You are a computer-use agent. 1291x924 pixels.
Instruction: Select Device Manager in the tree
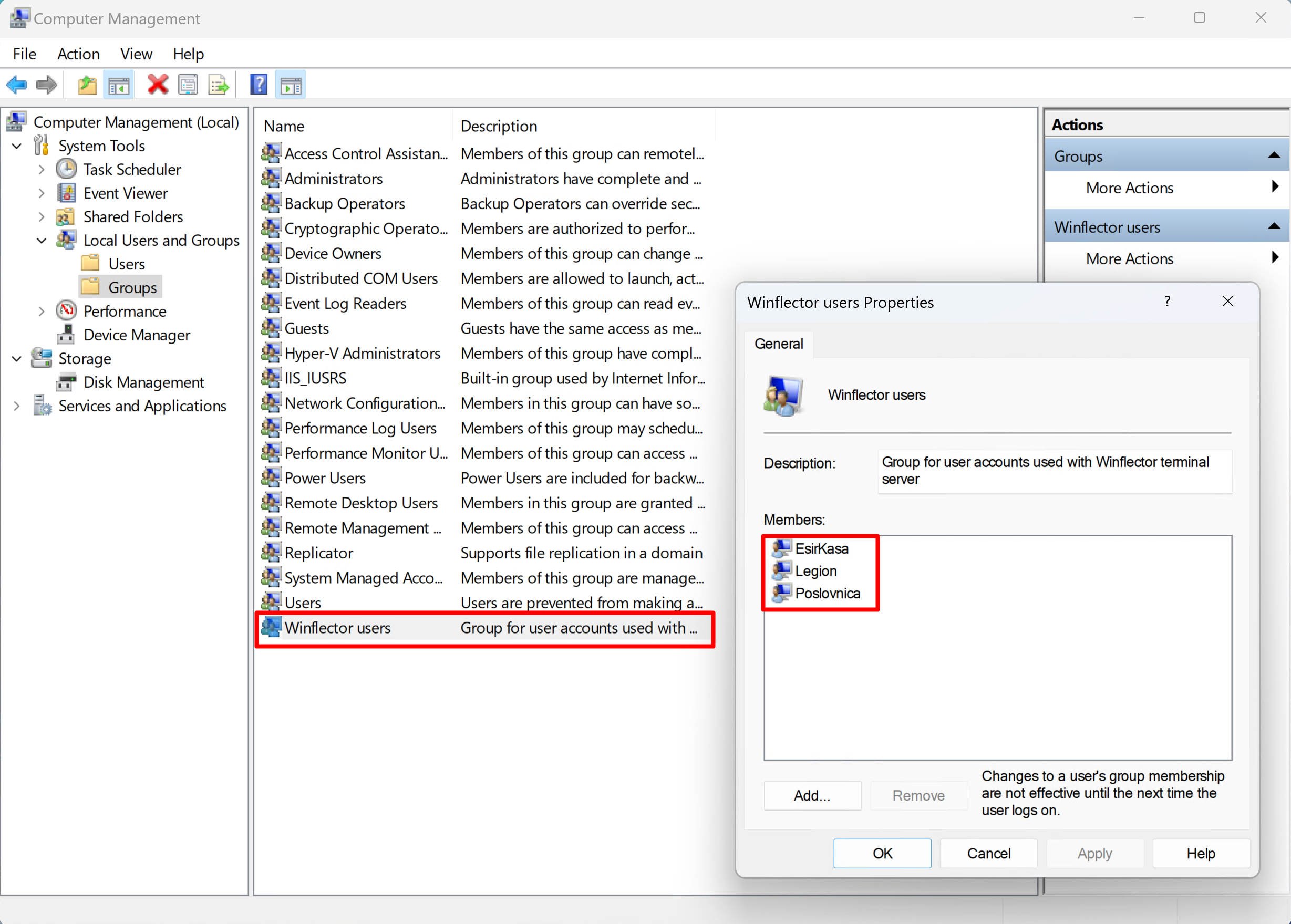(x=137, y=335)
